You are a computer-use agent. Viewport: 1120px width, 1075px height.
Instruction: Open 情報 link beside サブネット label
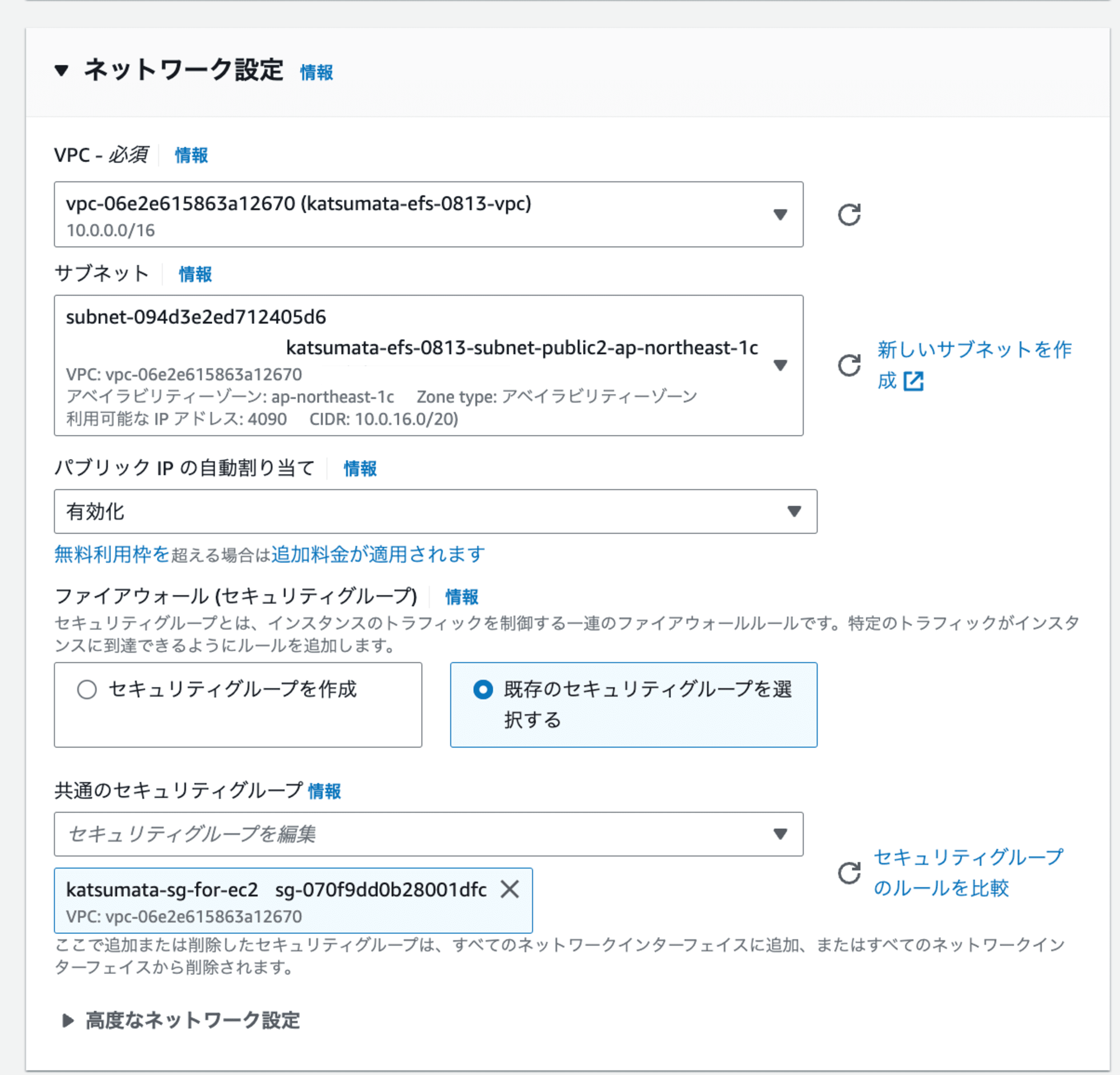click(195, 274)
